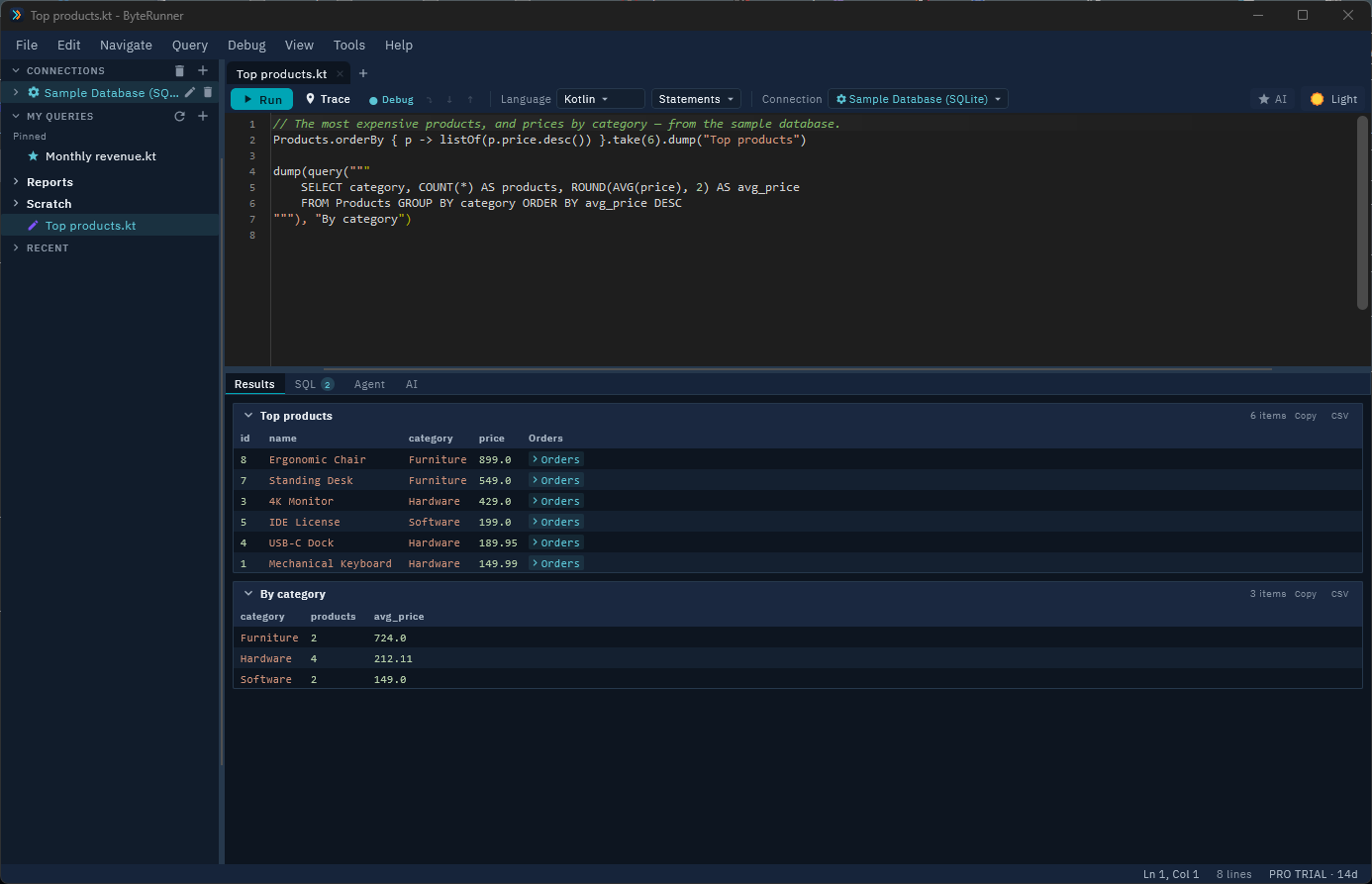Switch to the Agent tab
The image size is (1372, 884).
tap(369, 384)
